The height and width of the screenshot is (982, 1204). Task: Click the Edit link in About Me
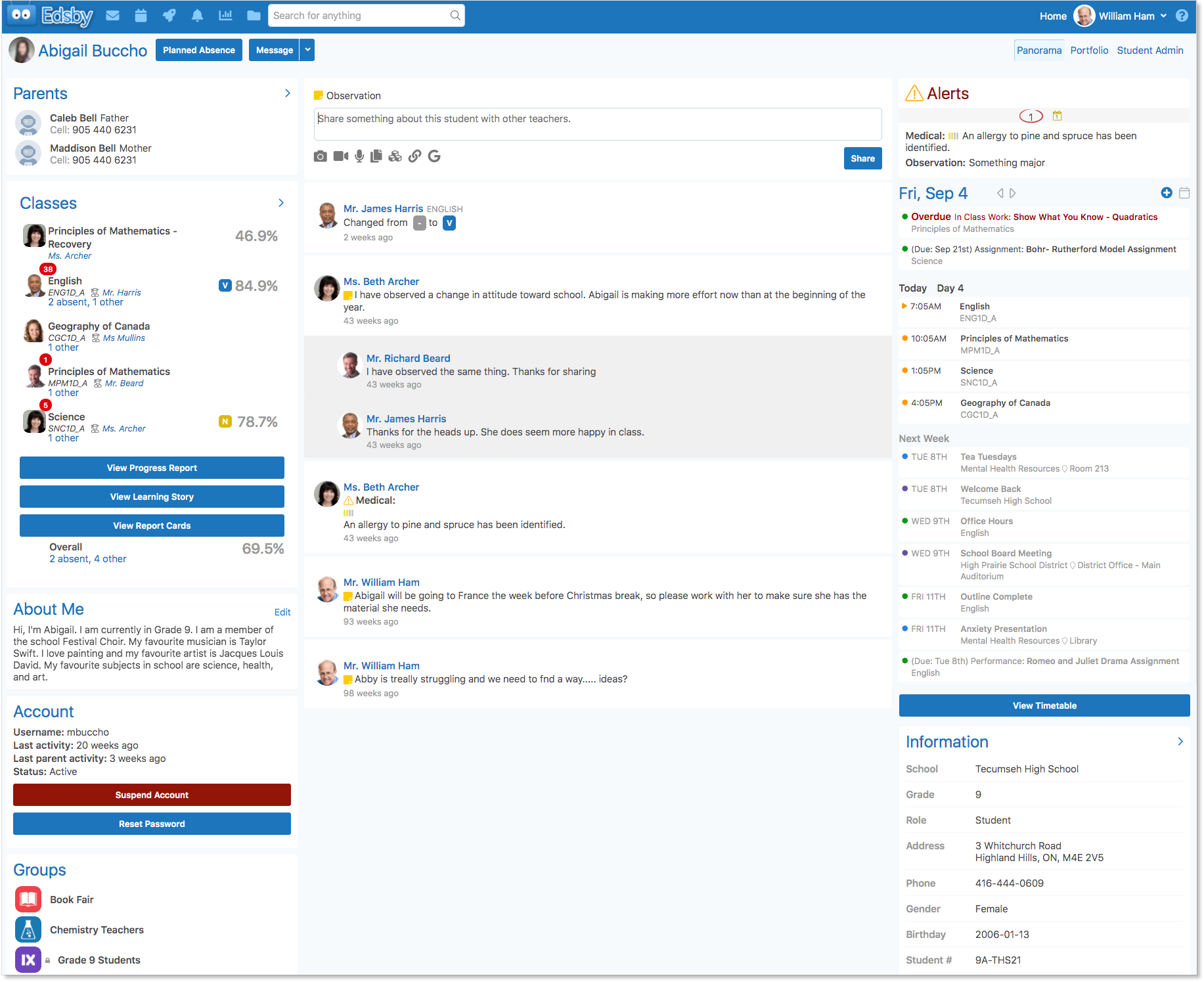click(282, 612)
